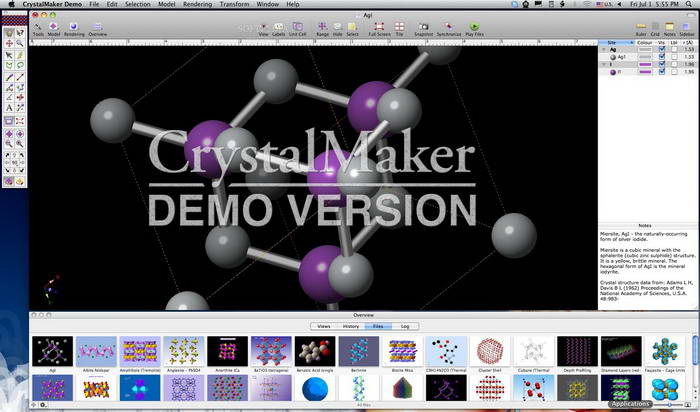This screenshot has width=700, height=412.
Task: Select the Albite Feldspar thumbnail
Action: [96, 351]
